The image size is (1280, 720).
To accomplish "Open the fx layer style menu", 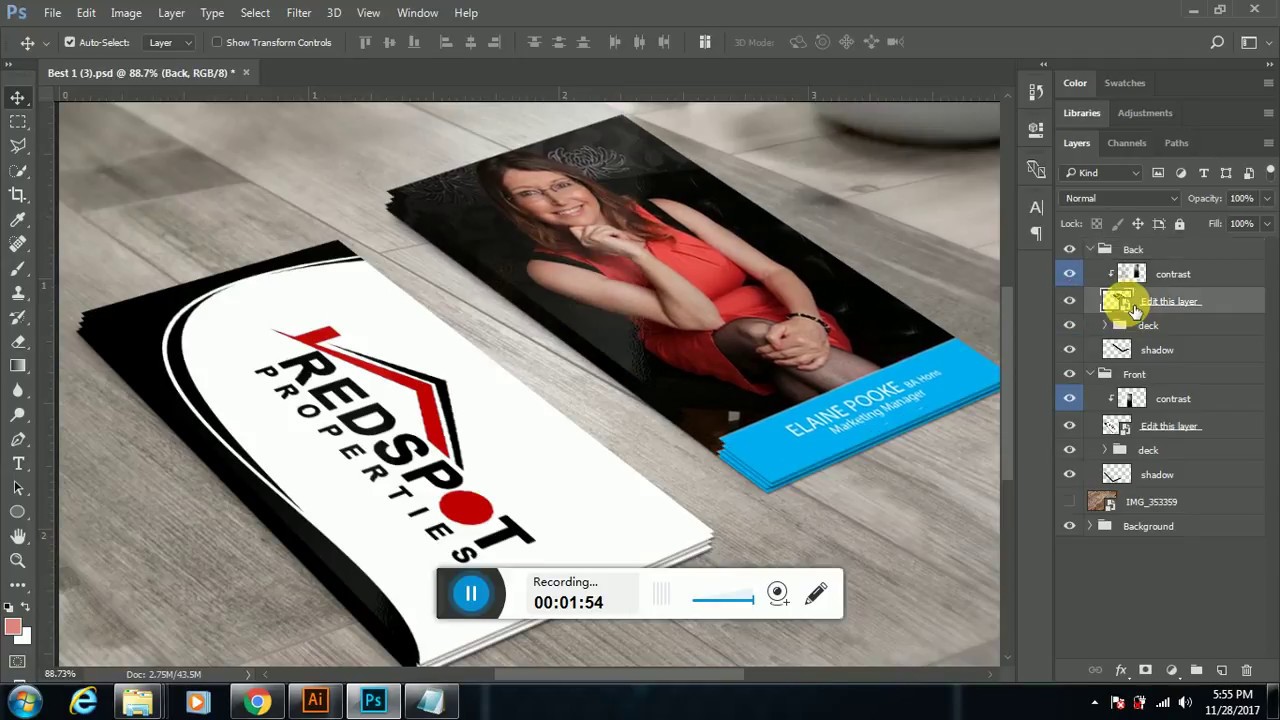I will [1121, 670].
